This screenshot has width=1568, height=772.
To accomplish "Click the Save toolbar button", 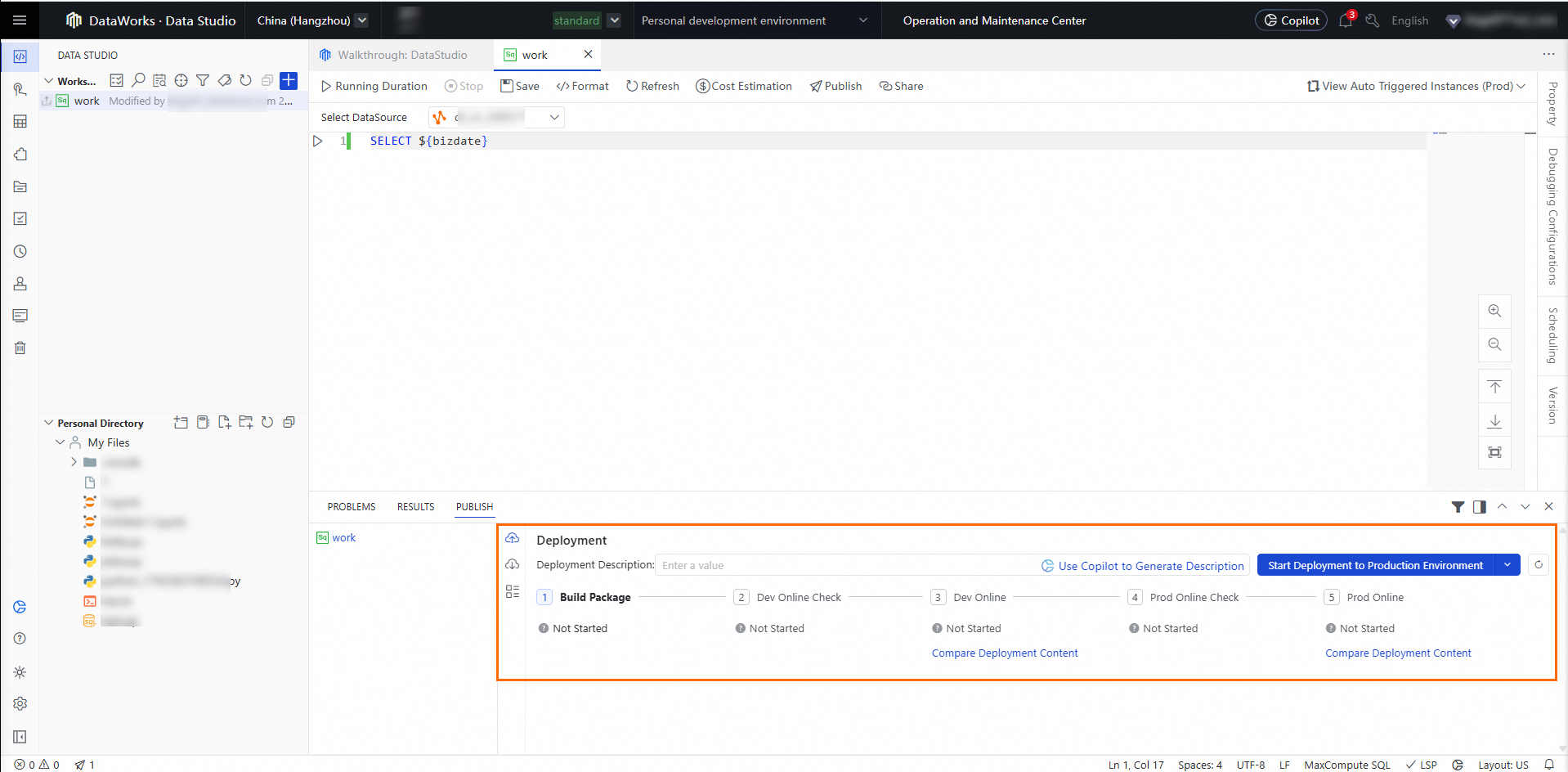I will coord(520,86).
